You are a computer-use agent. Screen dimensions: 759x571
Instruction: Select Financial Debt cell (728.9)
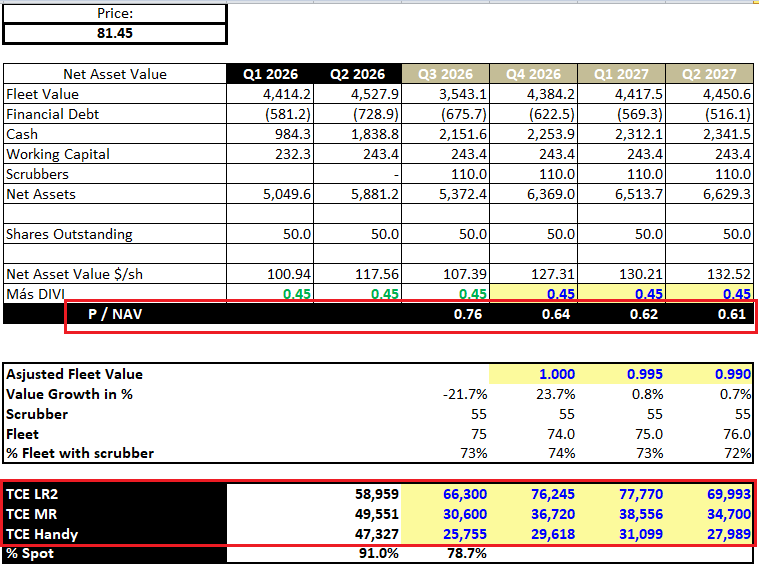coord(358,114)
